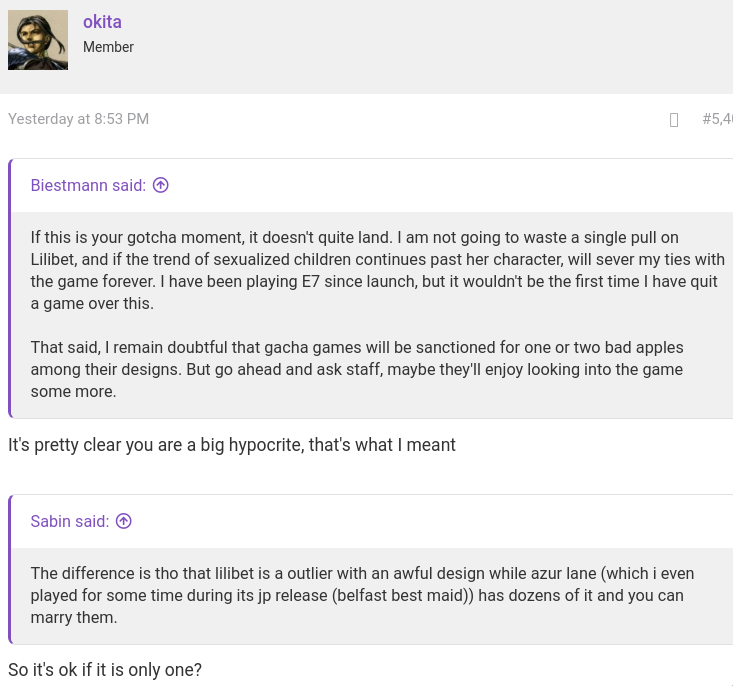Viewport: 733px width, 687px height.
Task: Open okita's avatar image
Action: pyautogui.click(x=38, y=40)
